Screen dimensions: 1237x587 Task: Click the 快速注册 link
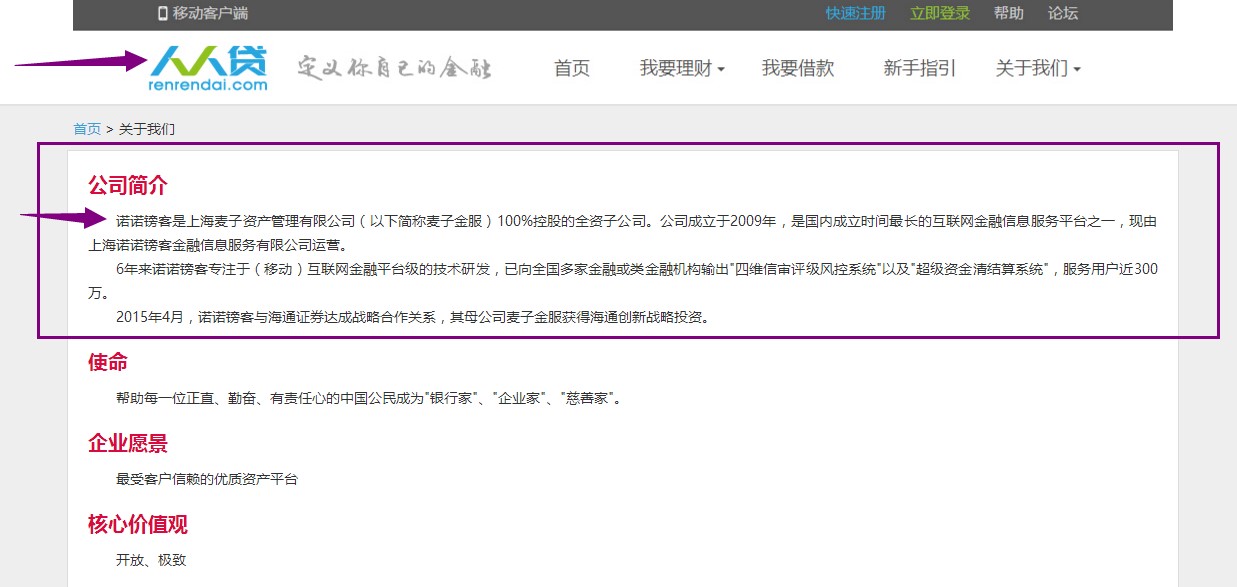(855, 13)
